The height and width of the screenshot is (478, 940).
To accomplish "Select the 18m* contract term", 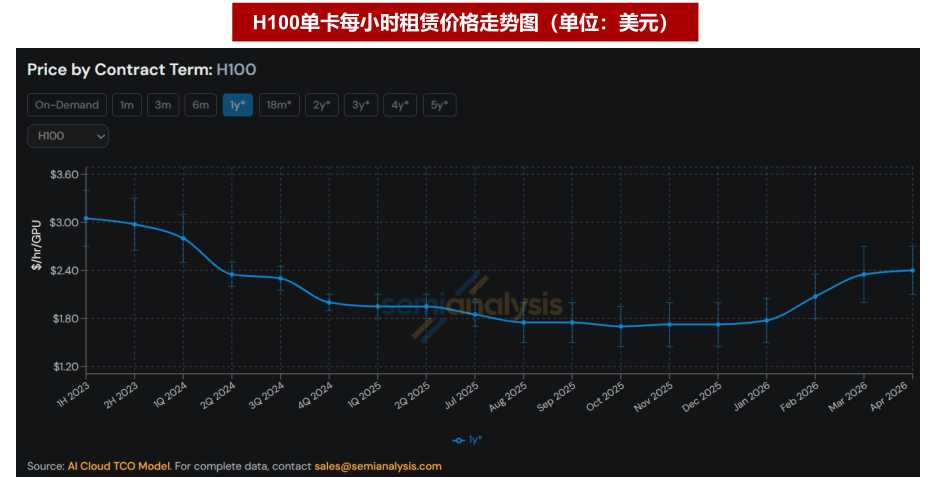I will tap(279, 105).
